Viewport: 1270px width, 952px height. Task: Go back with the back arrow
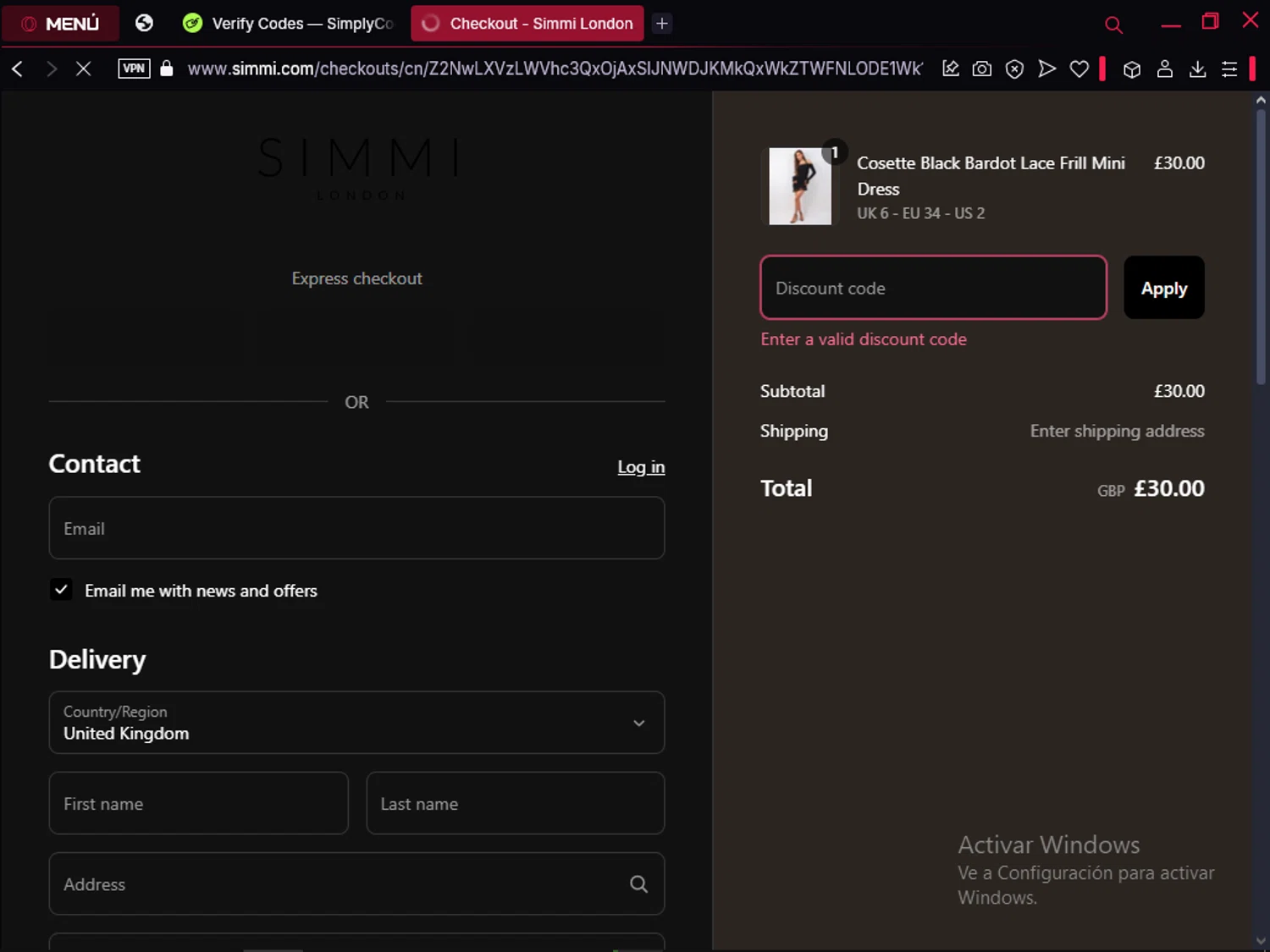click(18, 69)
